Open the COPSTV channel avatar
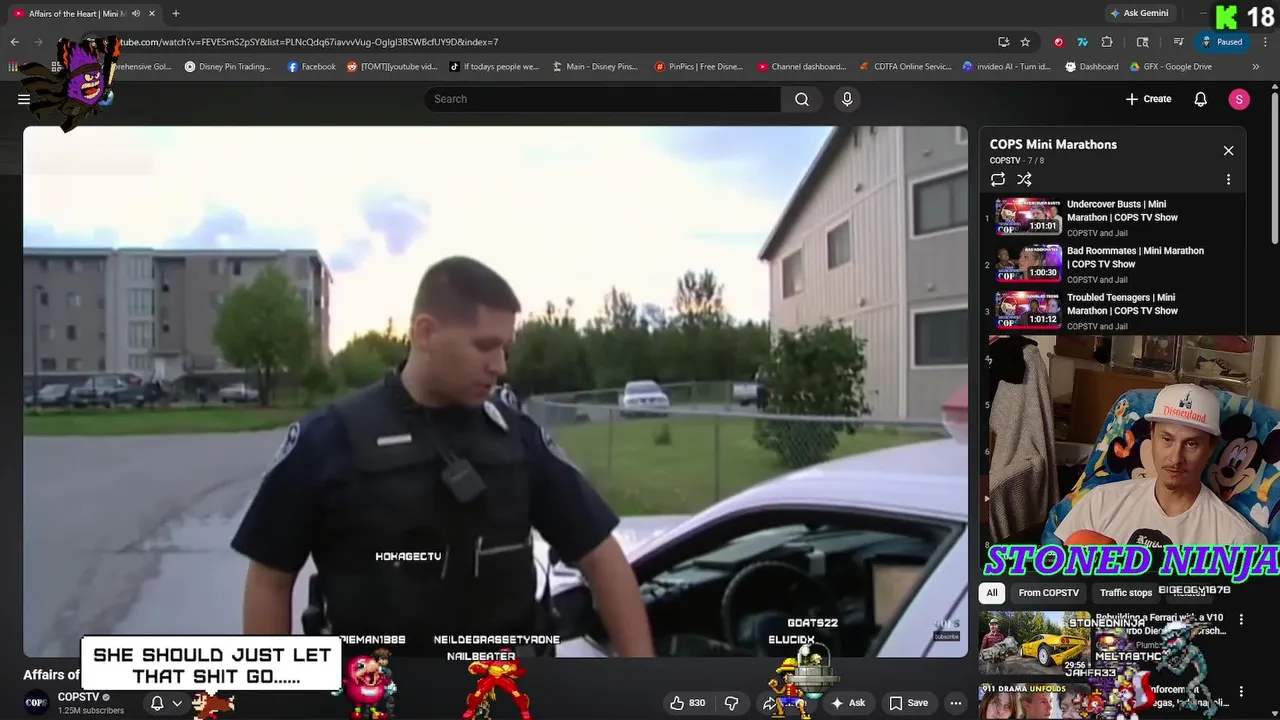This screenshot has width=1280, height=720. [36, 703]
